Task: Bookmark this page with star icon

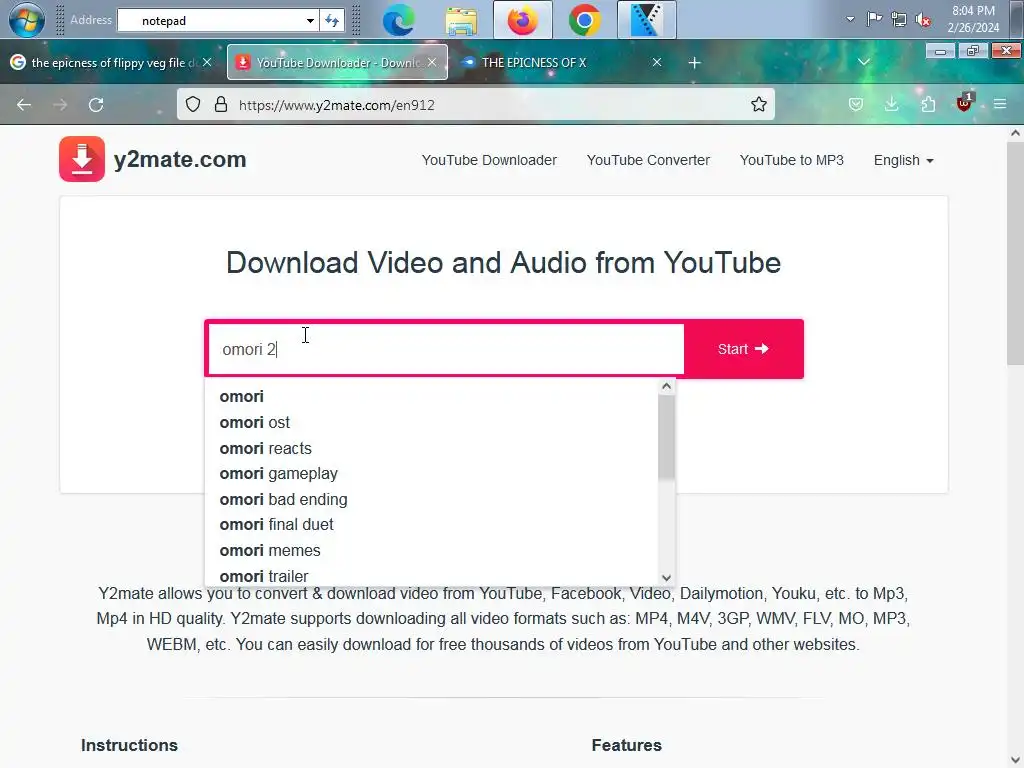Action: point(758,104)
